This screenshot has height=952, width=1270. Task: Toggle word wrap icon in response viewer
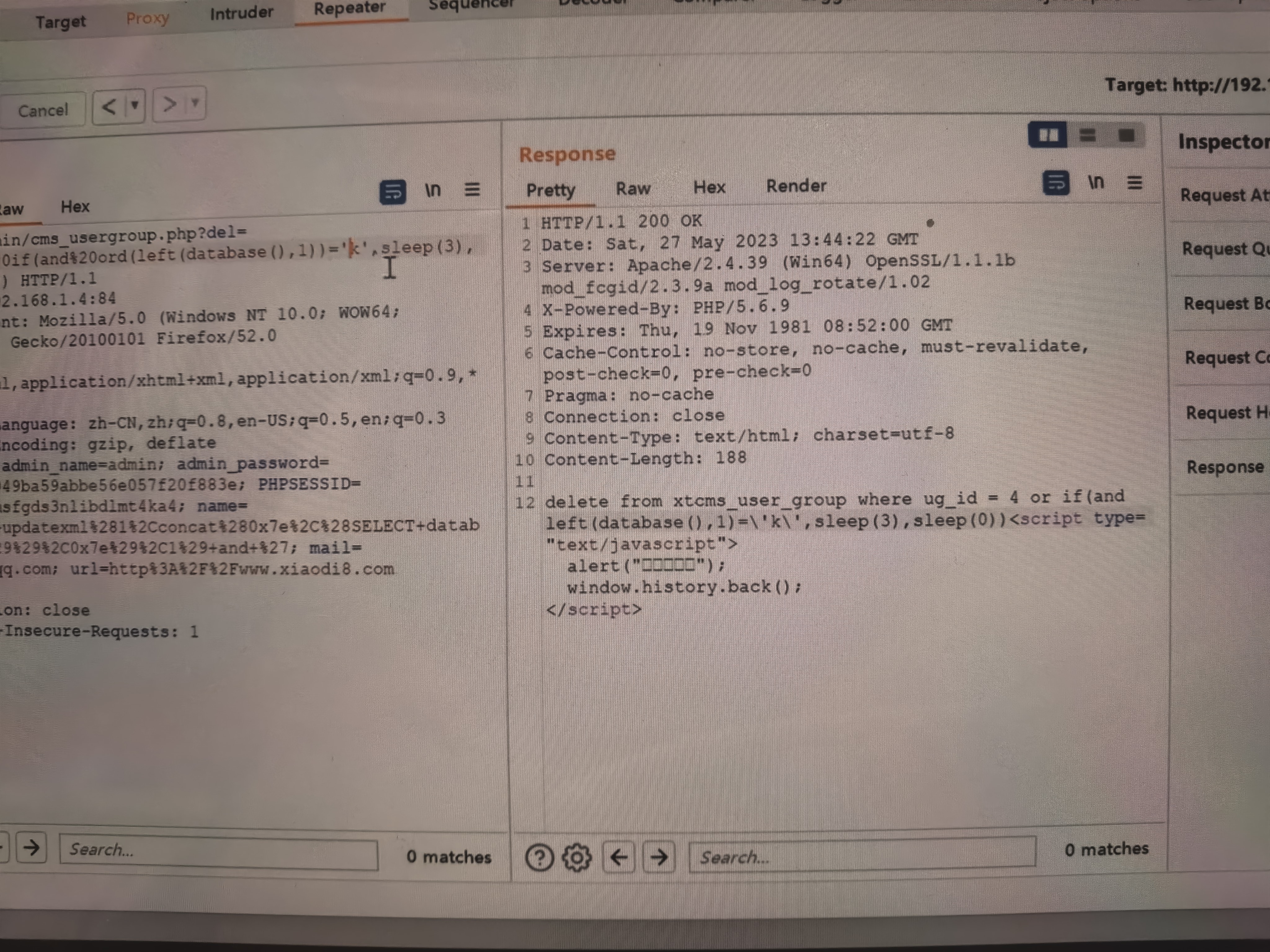1055,183
